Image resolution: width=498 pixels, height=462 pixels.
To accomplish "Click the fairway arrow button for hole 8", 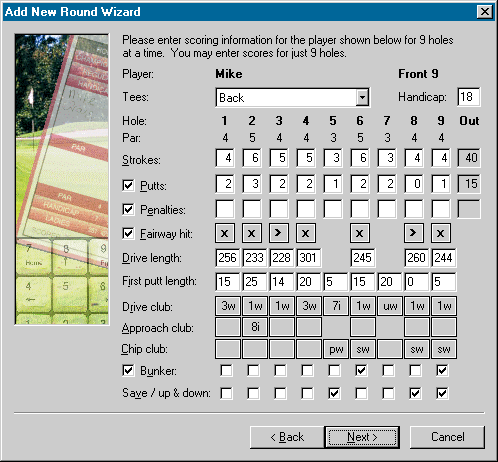I will [x=414, y=233].
